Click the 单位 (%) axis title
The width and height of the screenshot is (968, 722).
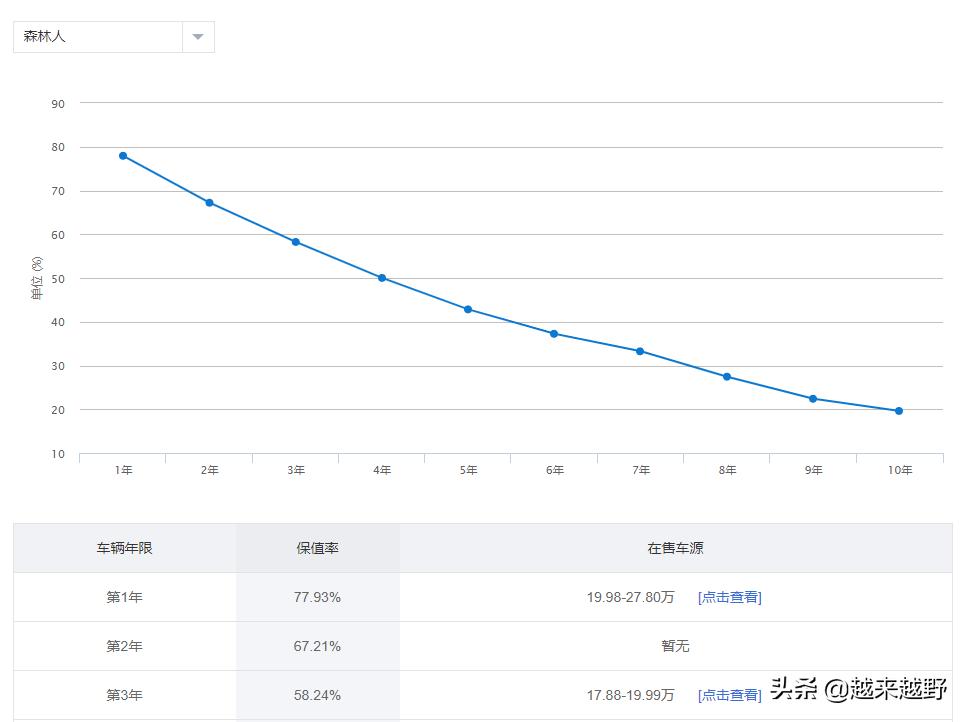pyautogui.click(x=37, y=278)
